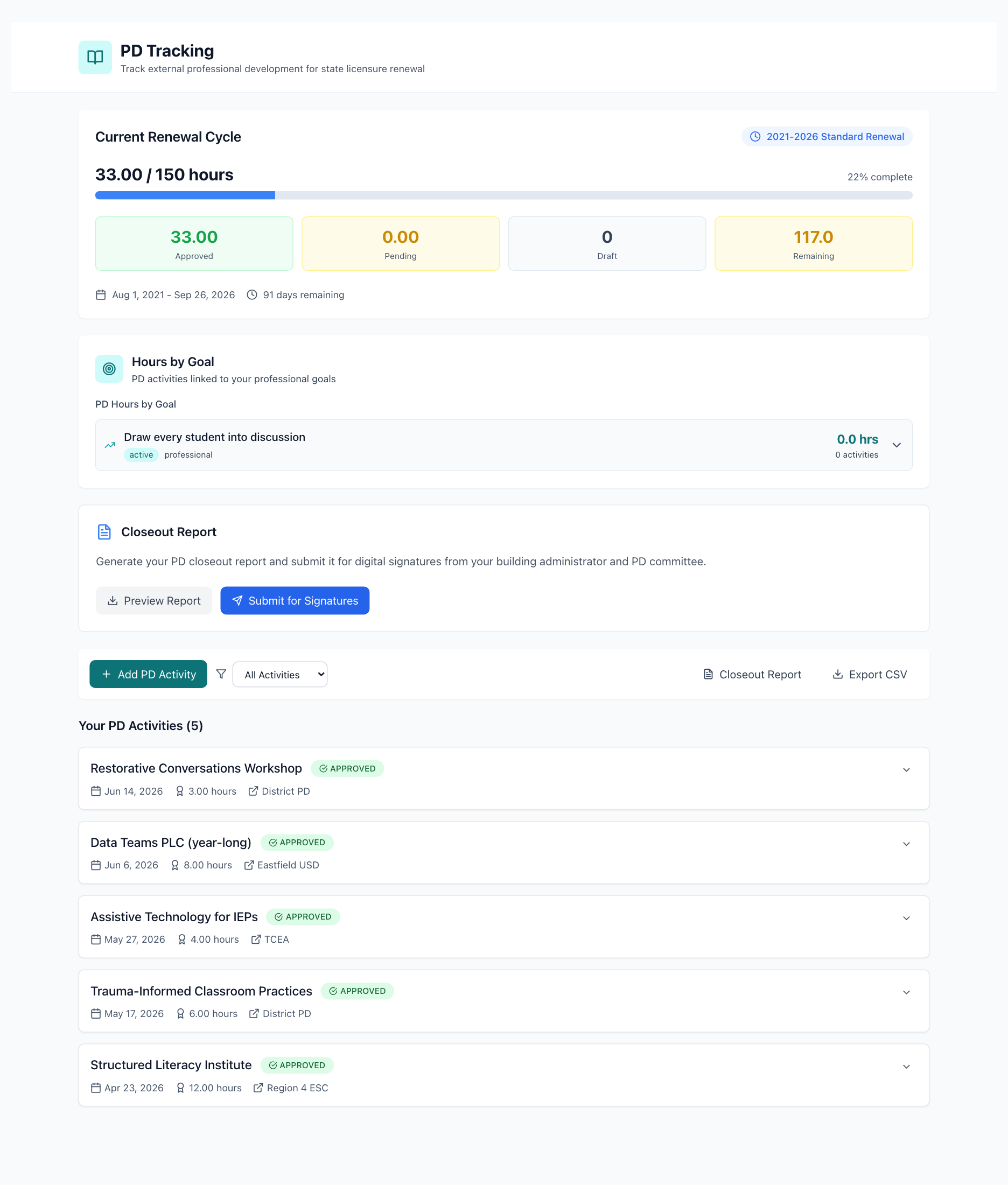This screenshot has height=1185, width=1008.
Task: Click the external link icon beside TCEA
Action: click(256, 939)
